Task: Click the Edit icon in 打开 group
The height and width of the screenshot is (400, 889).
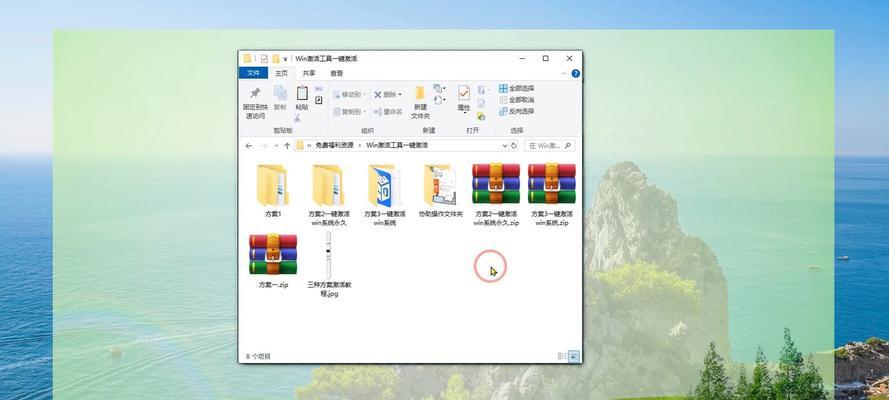Action: [481, 103]
